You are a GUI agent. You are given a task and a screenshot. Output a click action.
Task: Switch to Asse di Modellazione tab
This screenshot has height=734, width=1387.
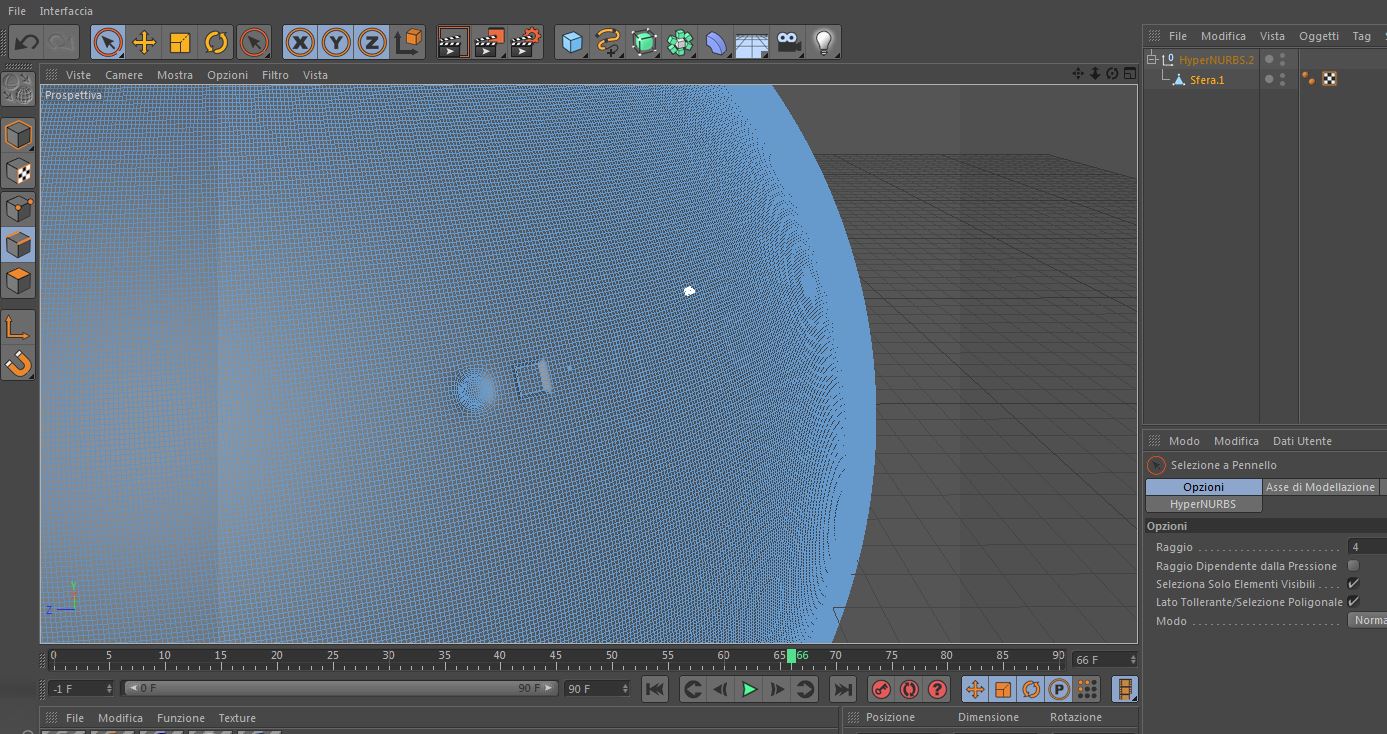click(x=1320, y=487)
